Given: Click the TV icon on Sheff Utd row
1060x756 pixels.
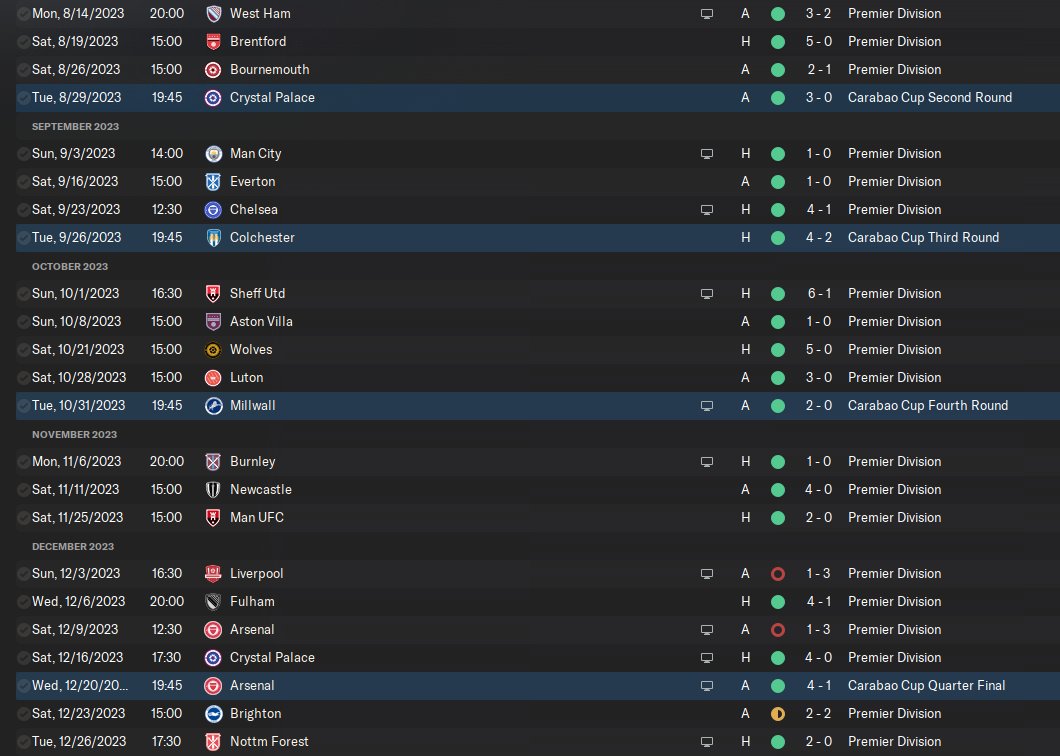Looking at the screenshot, I should (x=706, y=293).
